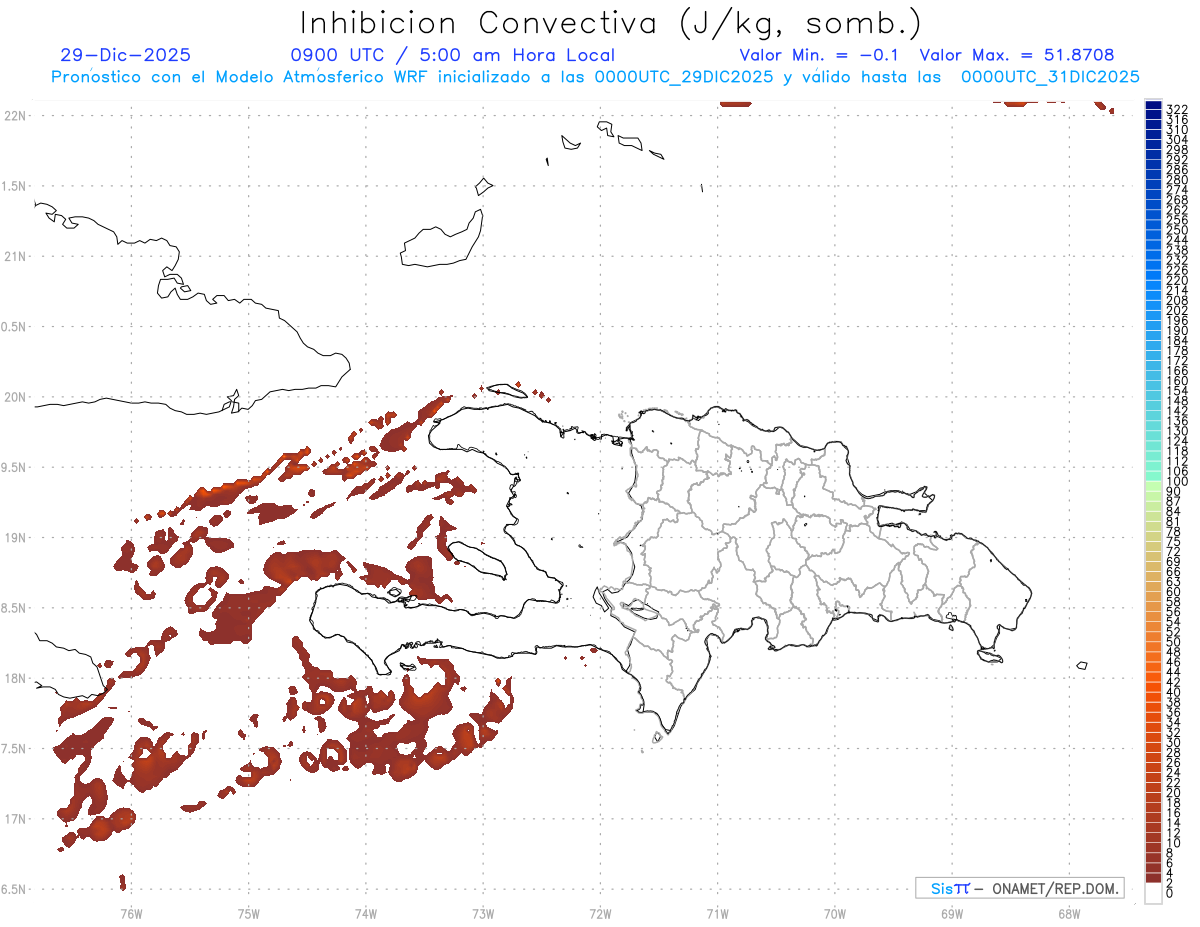Click the "76W" longitude label
The height and width of the screenshot is (927, 1200).
point(131,913)
